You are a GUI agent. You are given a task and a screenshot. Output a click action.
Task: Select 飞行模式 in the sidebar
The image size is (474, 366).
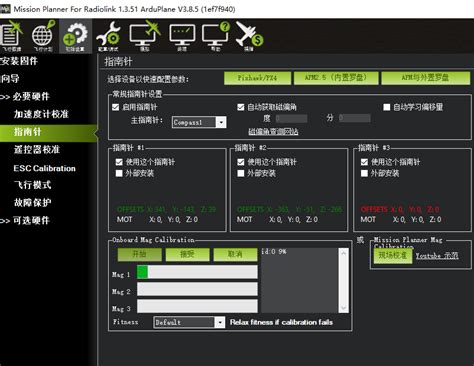coord(33,185)
